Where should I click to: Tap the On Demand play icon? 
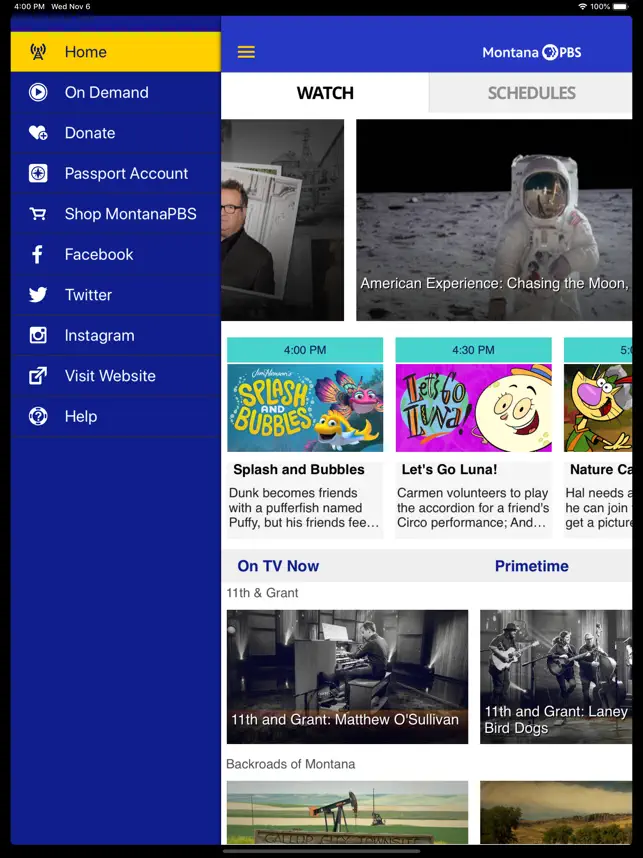pyautogui.click(x=38, y=92)
